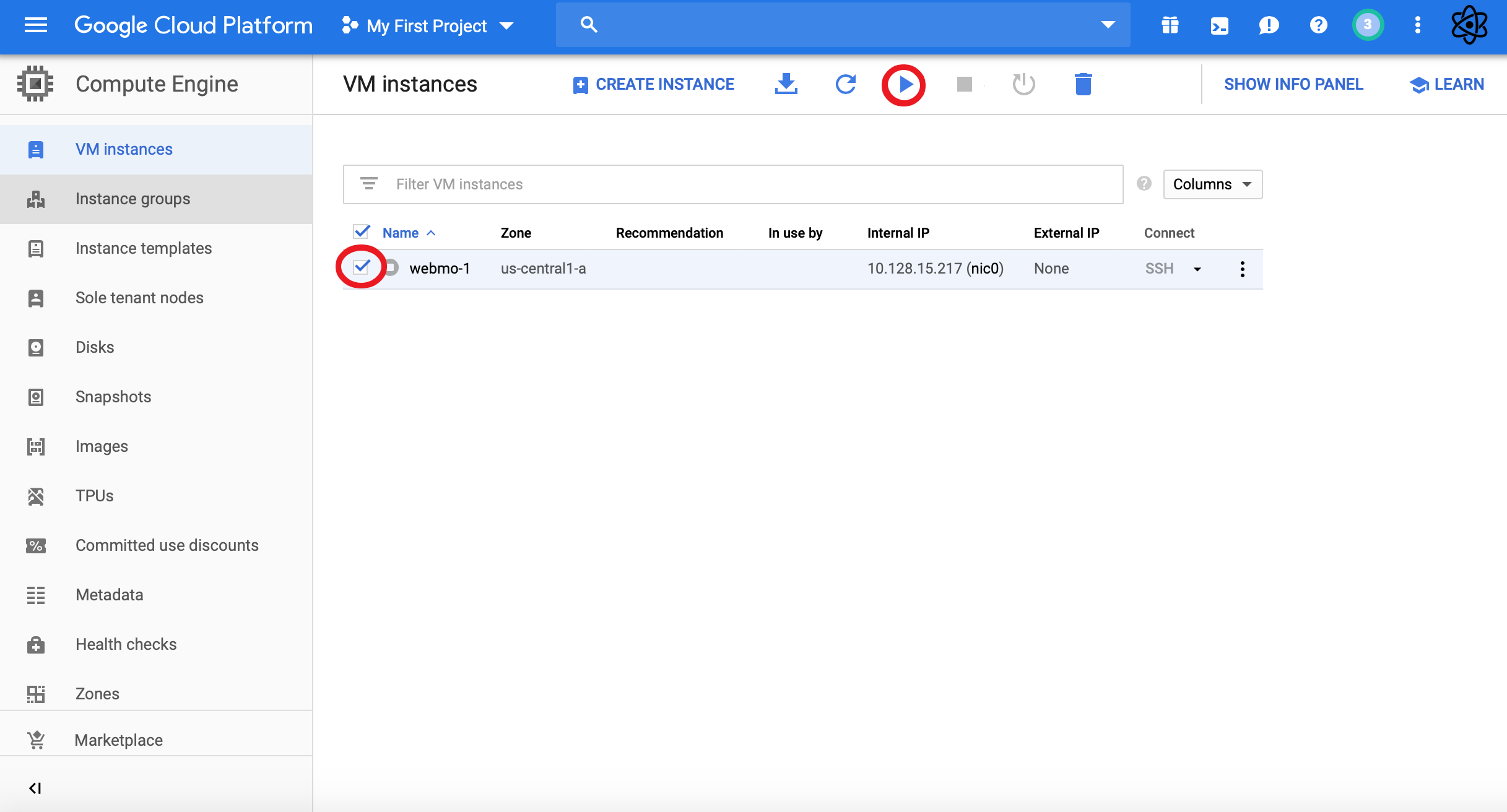Image resolution: width=1507 pixels, height=812 pixels.
Task: Click CREATE INSTANCE button
Action: click(653, 84)
